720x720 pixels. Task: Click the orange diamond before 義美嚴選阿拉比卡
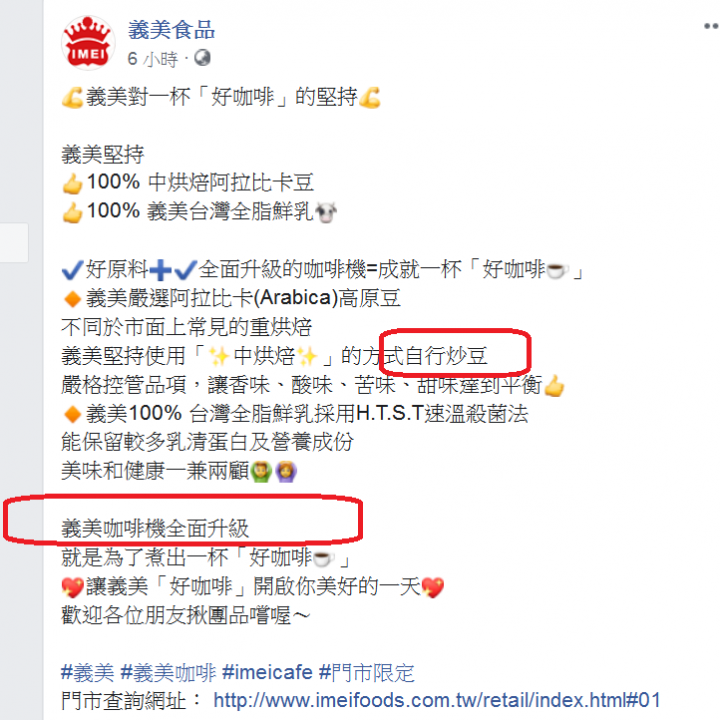click(73, 299)
